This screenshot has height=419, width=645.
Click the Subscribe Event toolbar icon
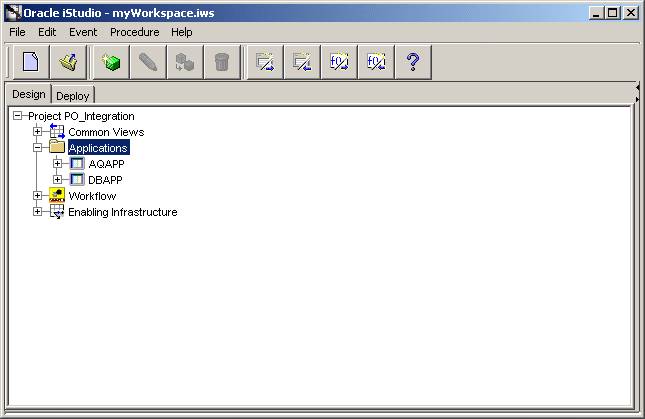(x=302, y=62)
